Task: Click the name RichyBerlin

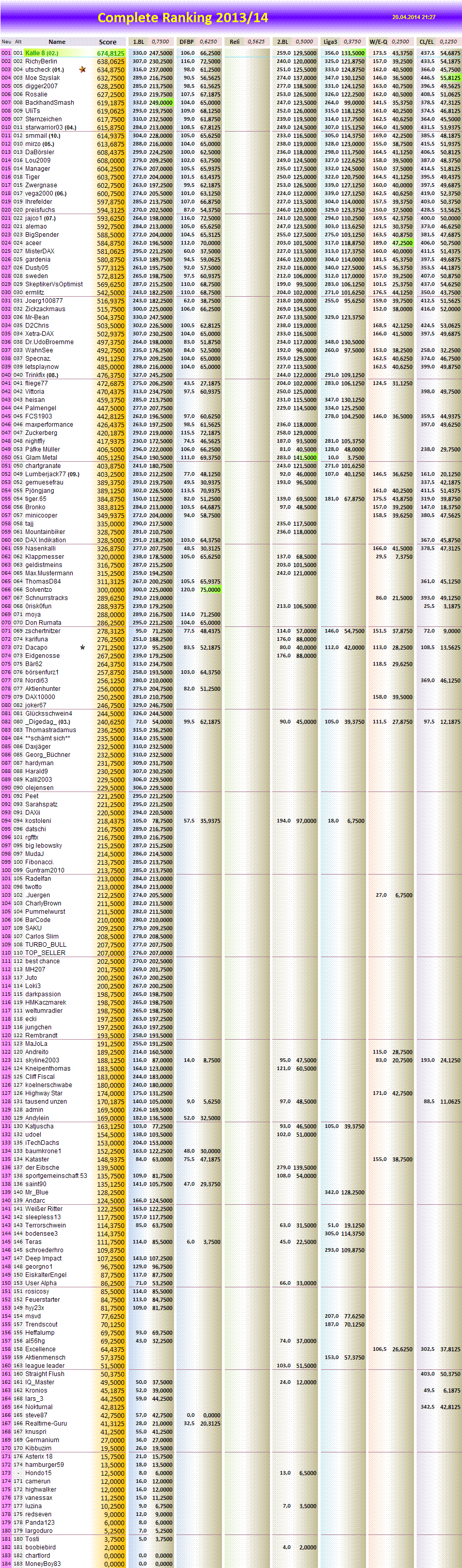Action: pyautogui.click(x=41, y=61)
